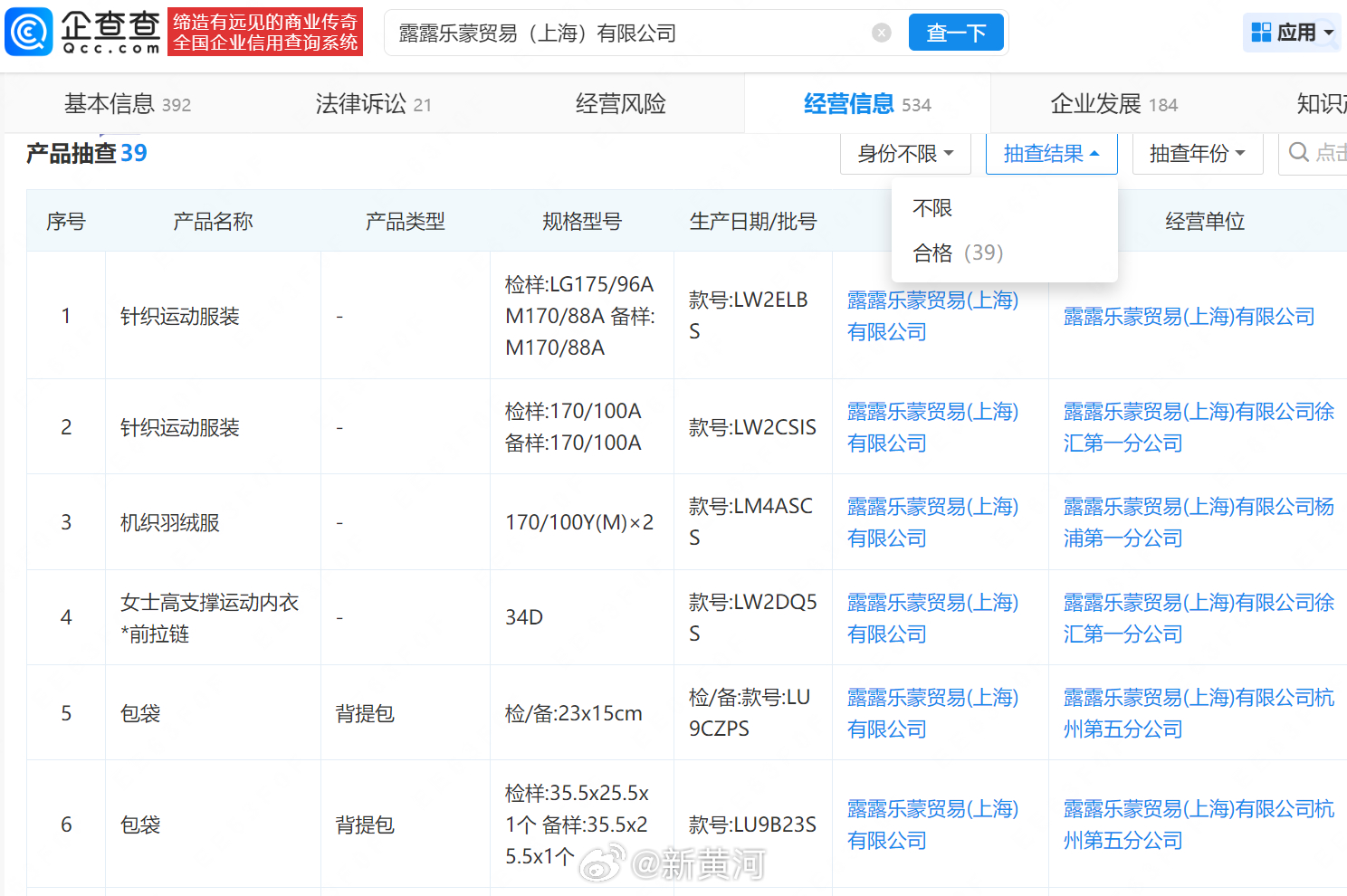Collapse the 抽查结果 dropdown

pyautogui.click(x=1051, y=153)
